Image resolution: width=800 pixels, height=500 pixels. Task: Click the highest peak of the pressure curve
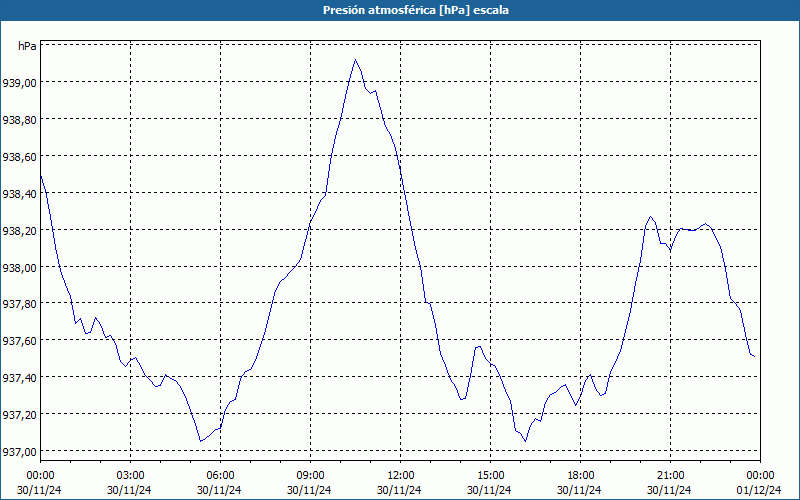coord(355,60)
